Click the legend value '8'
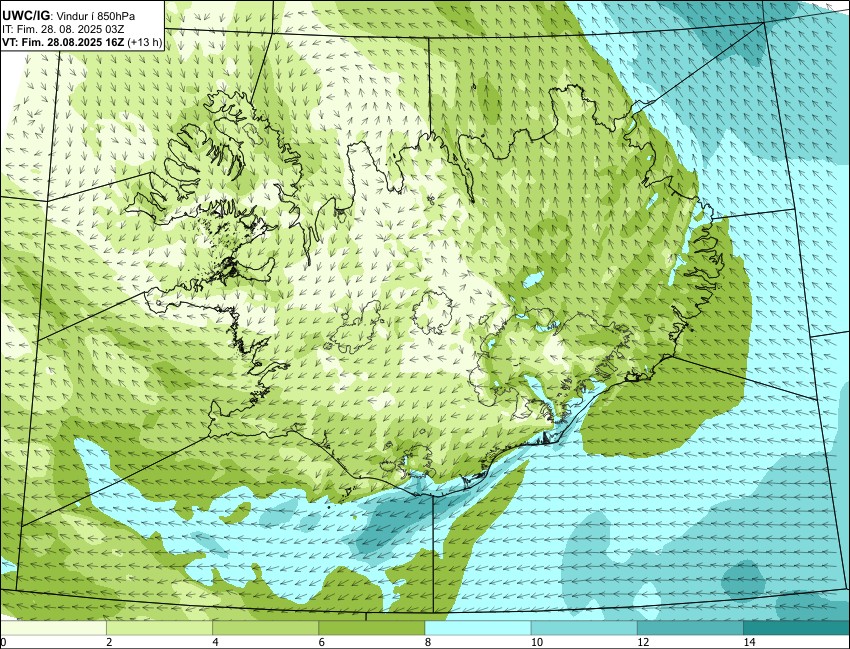The height and width of the screenshot is (649, 850). 428,642
